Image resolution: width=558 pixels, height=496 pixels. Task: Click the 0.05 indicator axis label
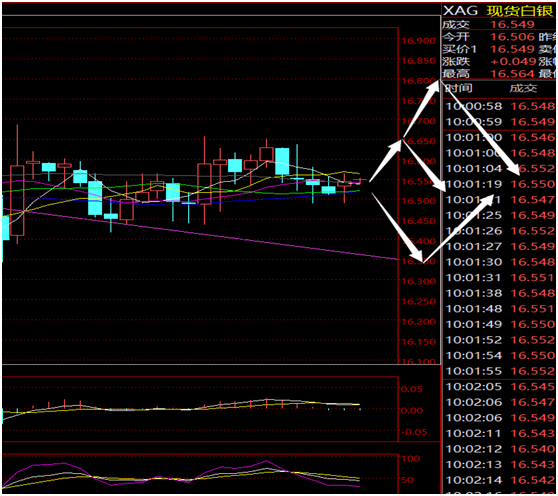coord(411,389)
